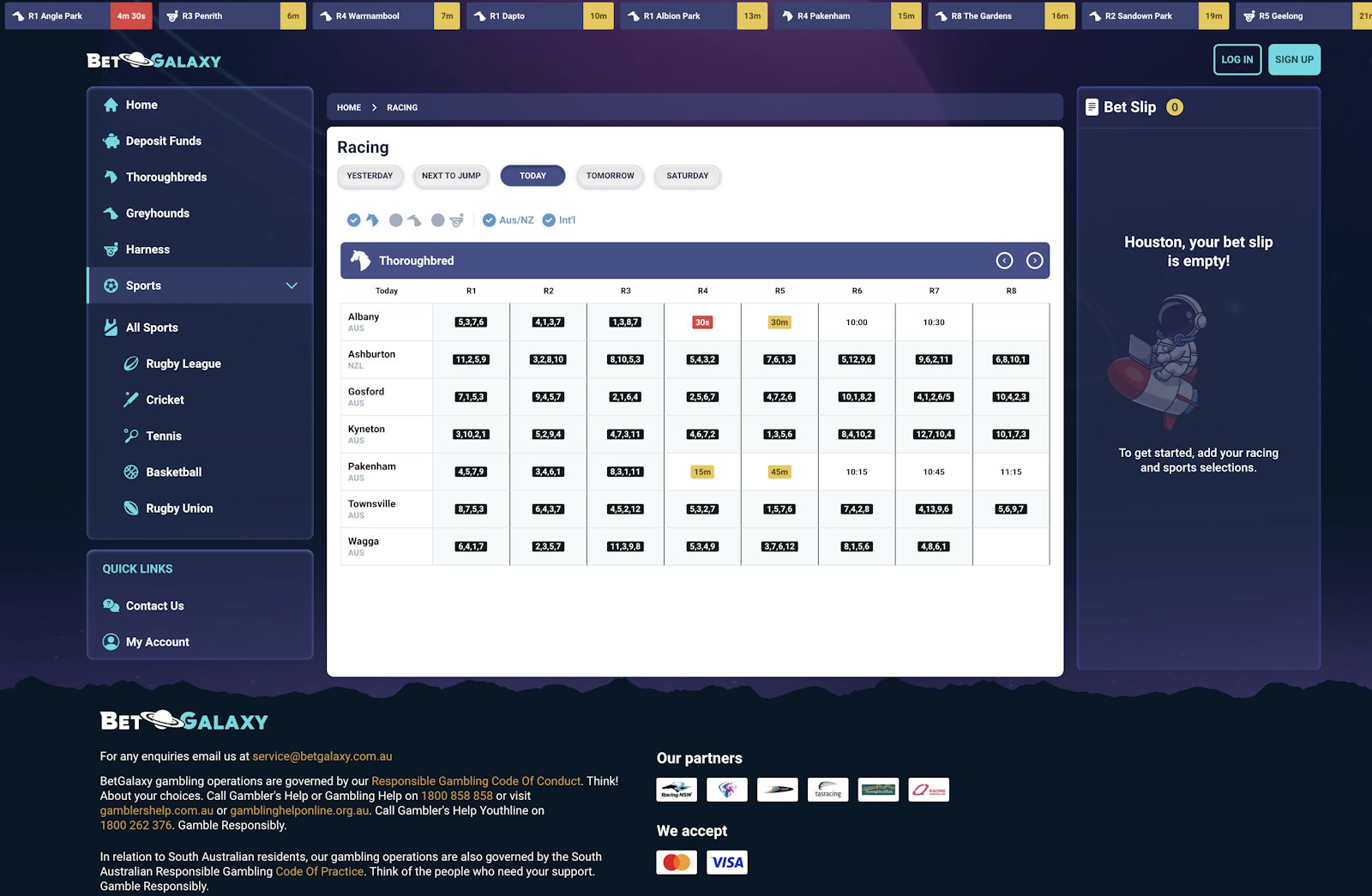Open Cricket under All Sports
The height and width of the screenshot is (896, 1372).
164,400
